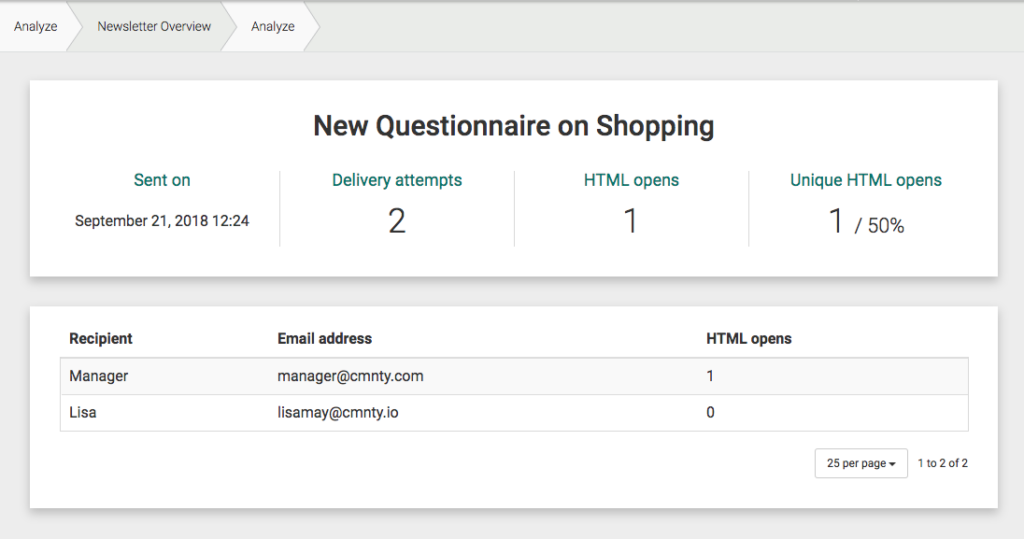
Task: Click the New Questionnaire on Shopping title
Action: (x=513, y=126)
